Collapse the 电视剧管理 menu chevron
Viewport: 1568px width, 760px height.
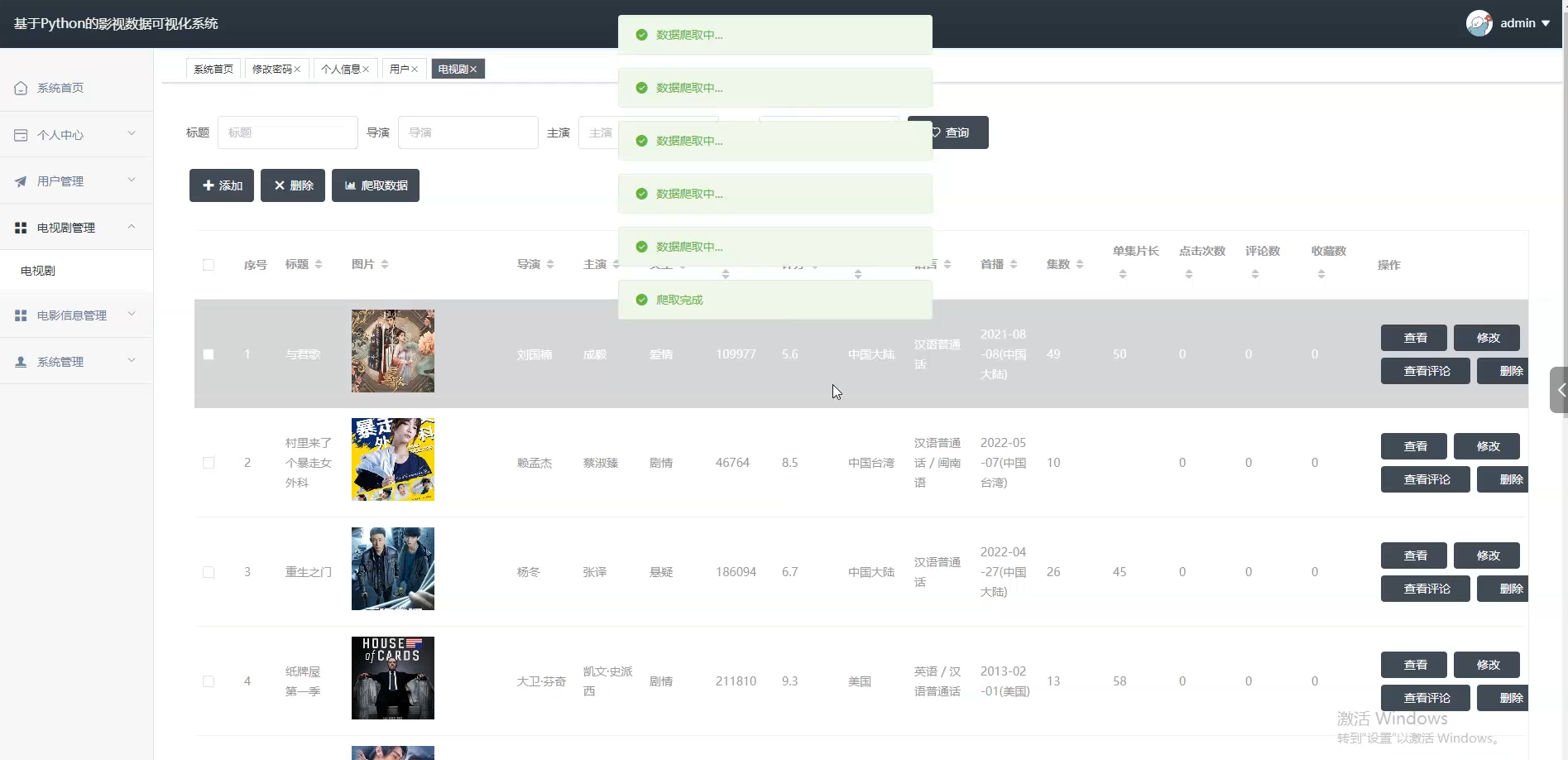pos(132,226)
